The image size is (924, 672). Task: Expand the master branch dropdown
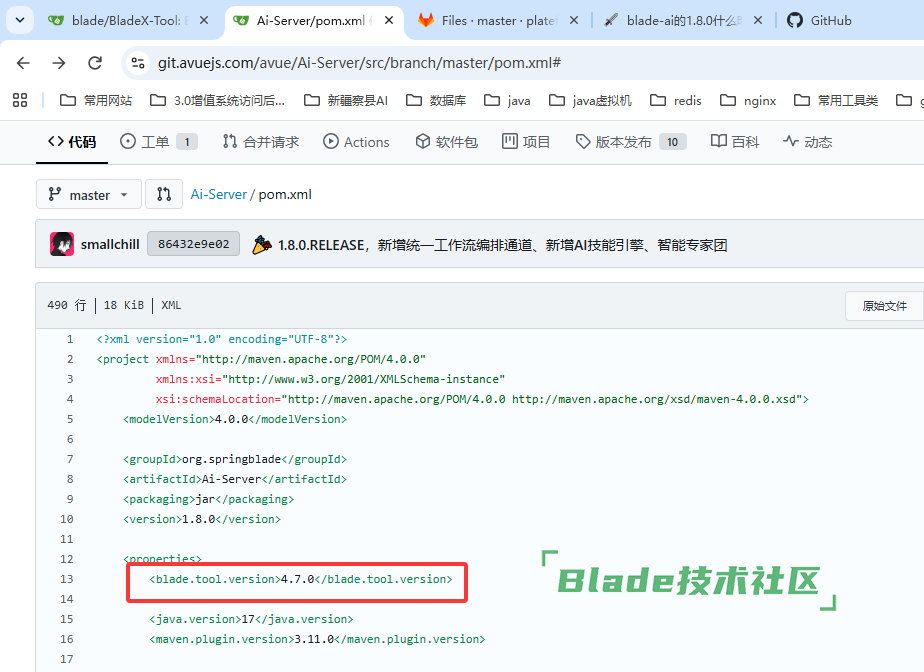click(x=88, y=194)
